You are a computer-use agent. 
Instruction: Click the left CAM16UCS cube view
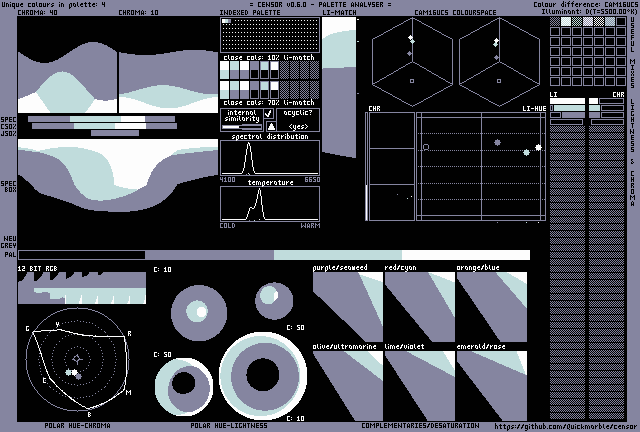click(x=412, y=61)
